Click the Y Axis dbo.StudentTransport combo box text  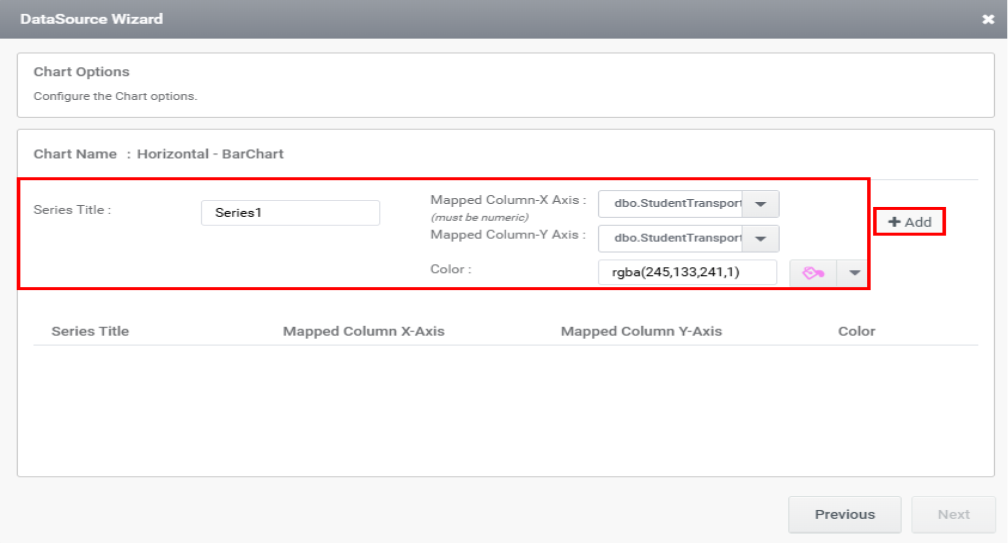click(x=671, y=238)
